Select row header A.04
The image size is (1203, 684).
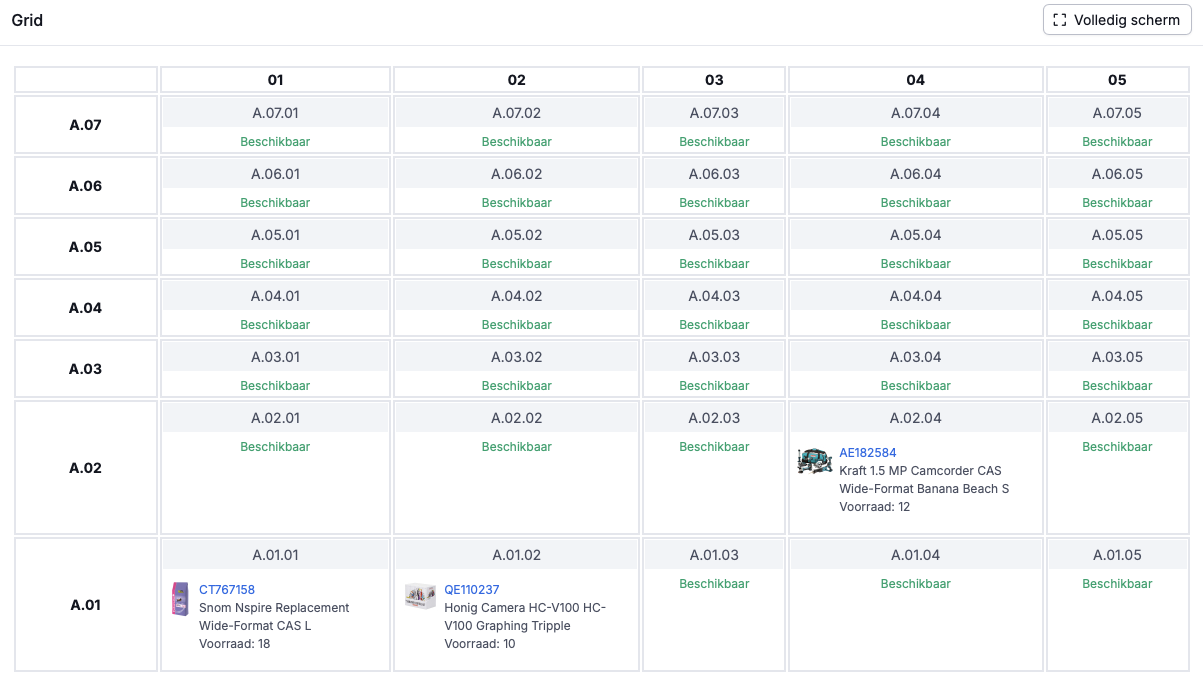click(86, 308)
